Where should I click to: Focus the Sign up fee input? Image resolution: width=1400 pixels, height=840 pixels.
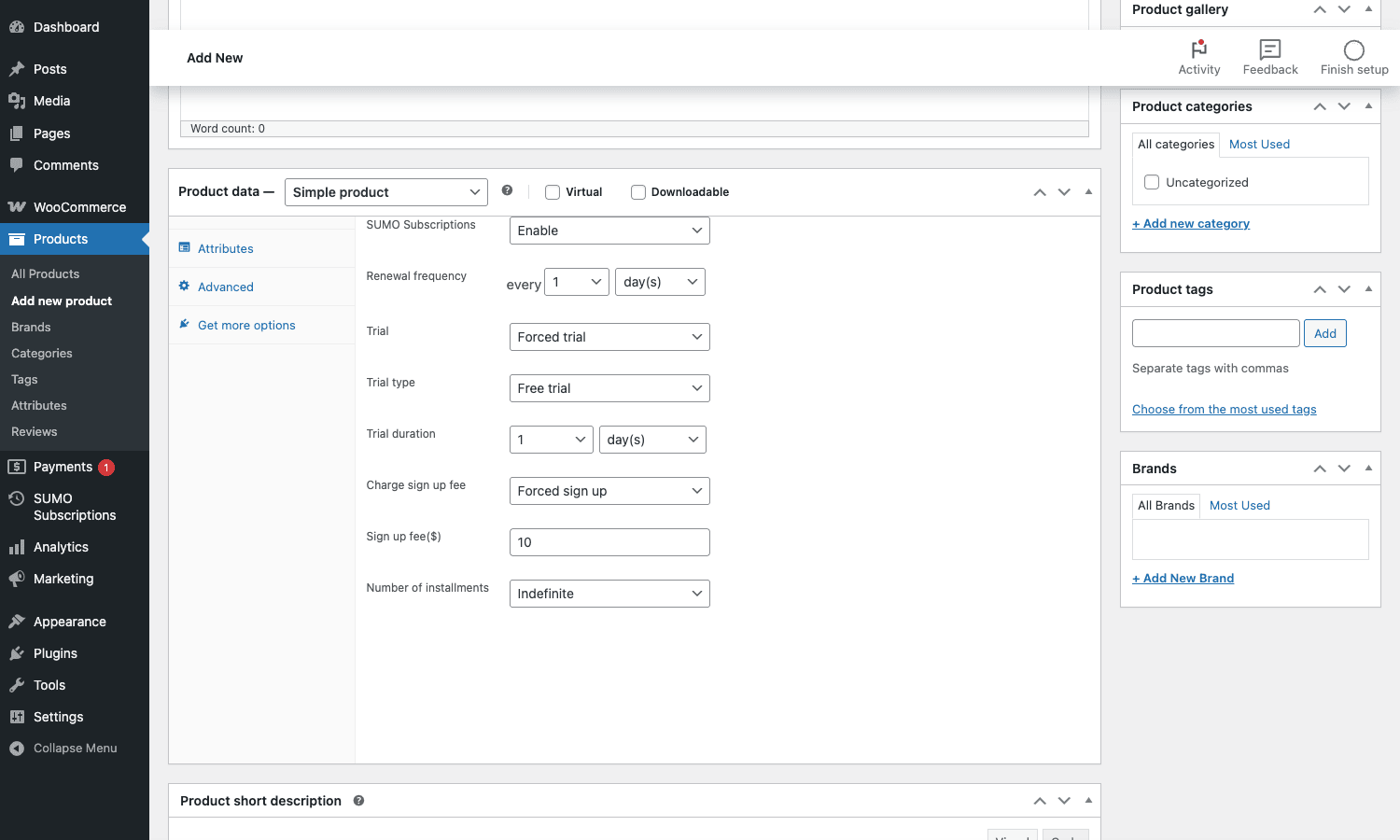609,542
